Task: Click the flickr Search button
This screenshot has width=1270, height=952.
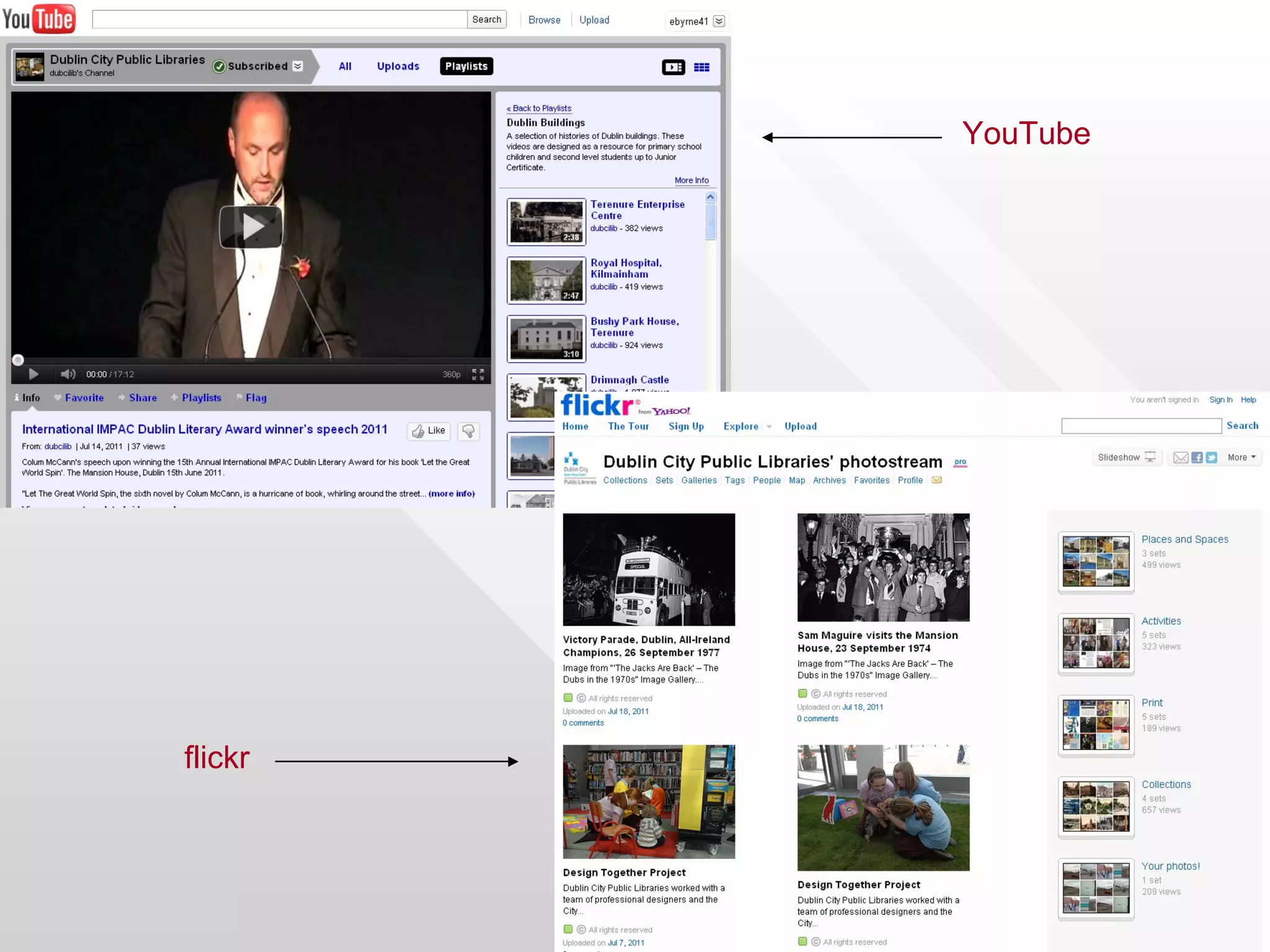Action: pyautogui.click(x=1242, y=426)
